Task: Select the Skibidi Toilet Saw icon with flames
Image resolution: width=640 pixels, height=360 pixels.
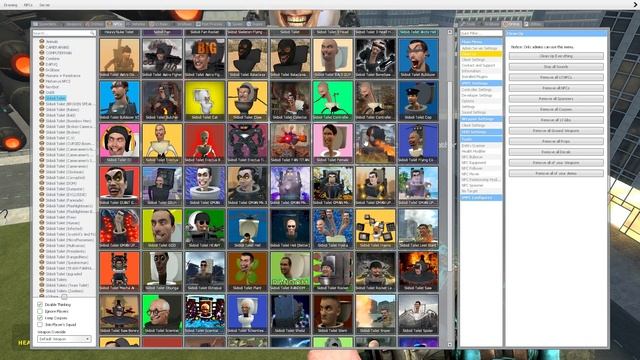Action: pyautogui.click(x=418, y=271)
